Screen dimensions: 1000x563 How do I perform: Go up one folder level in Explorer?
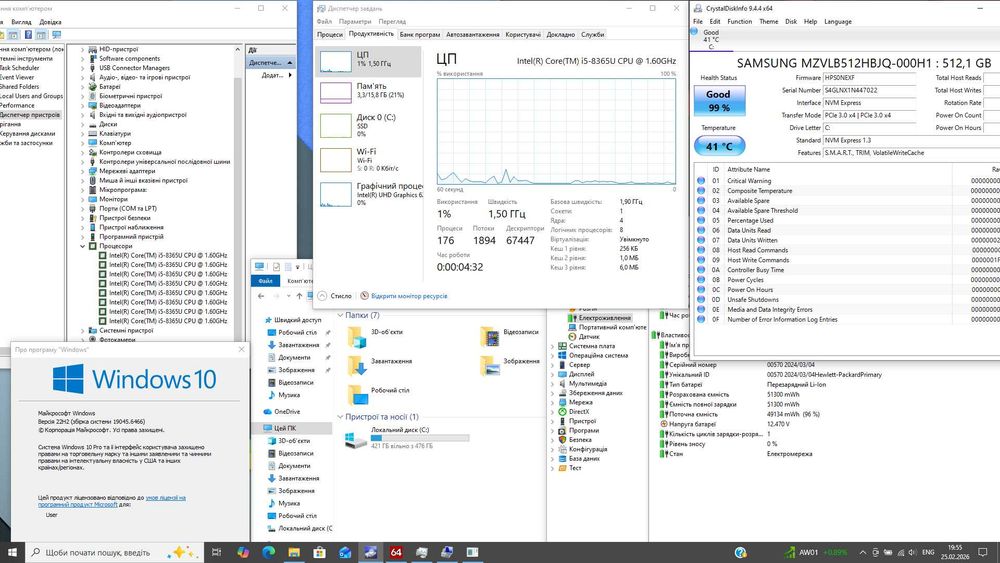click(x=299, y=296)
